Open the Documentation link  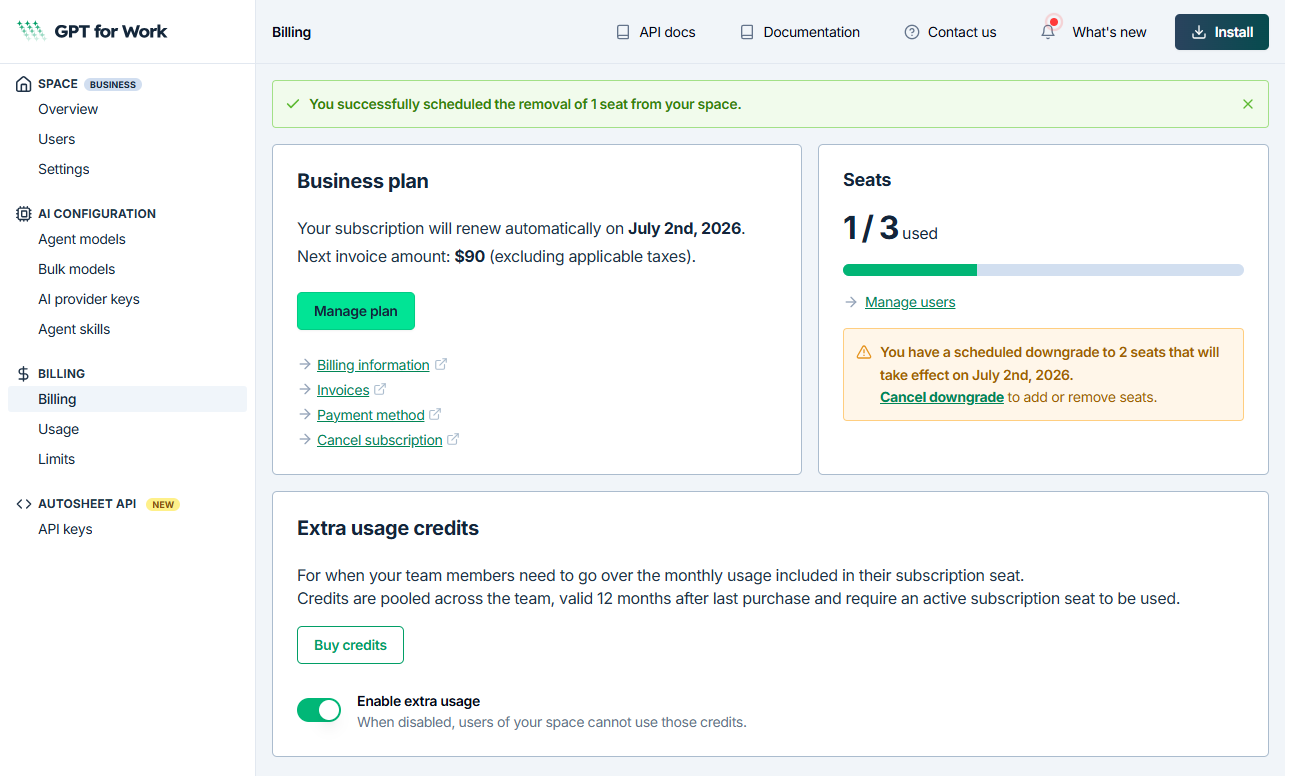click(x=799, y=32)
